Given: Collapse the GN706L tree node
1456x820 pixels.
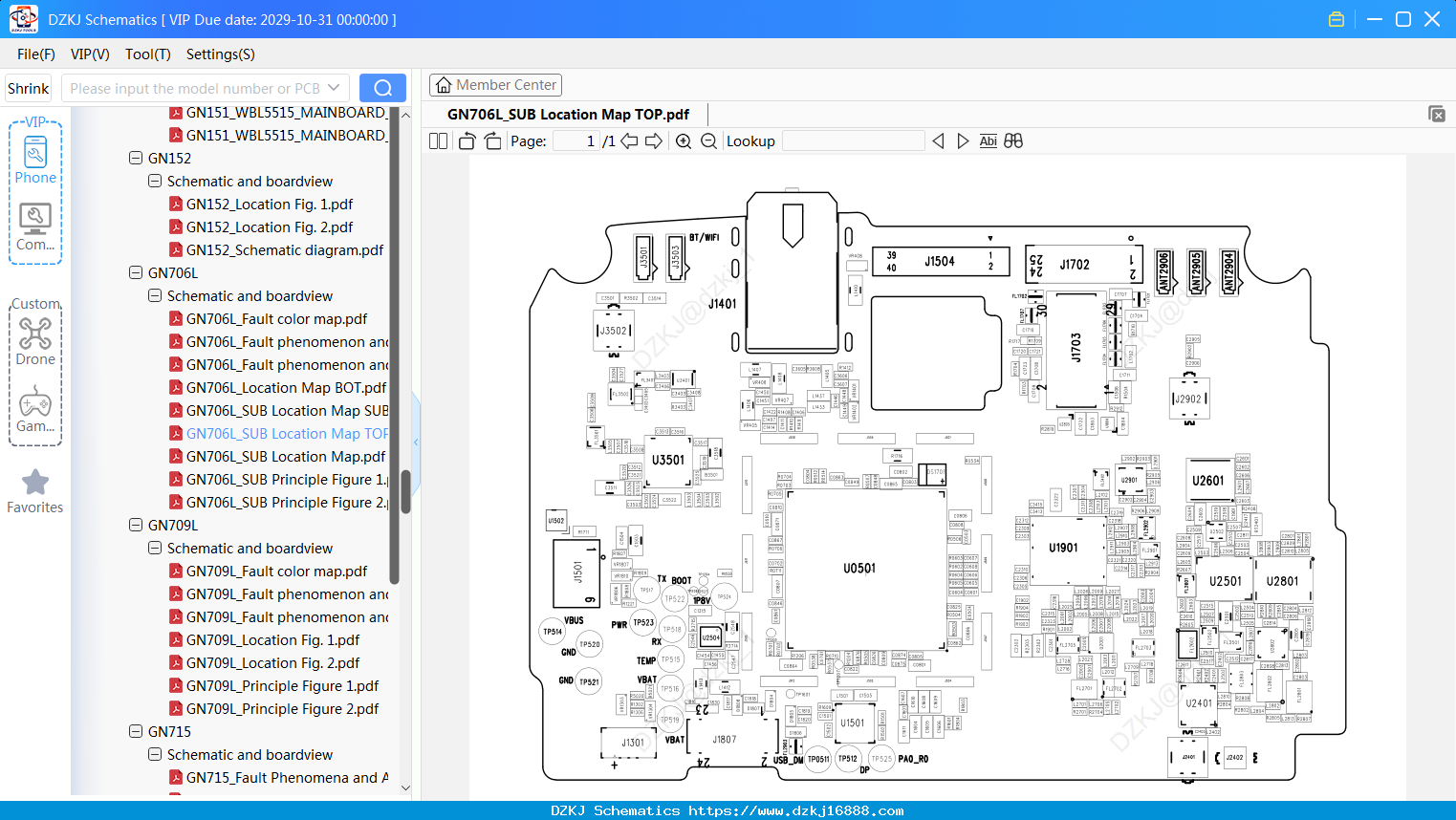Looking at the screenshot, I should tap(136, 272).
